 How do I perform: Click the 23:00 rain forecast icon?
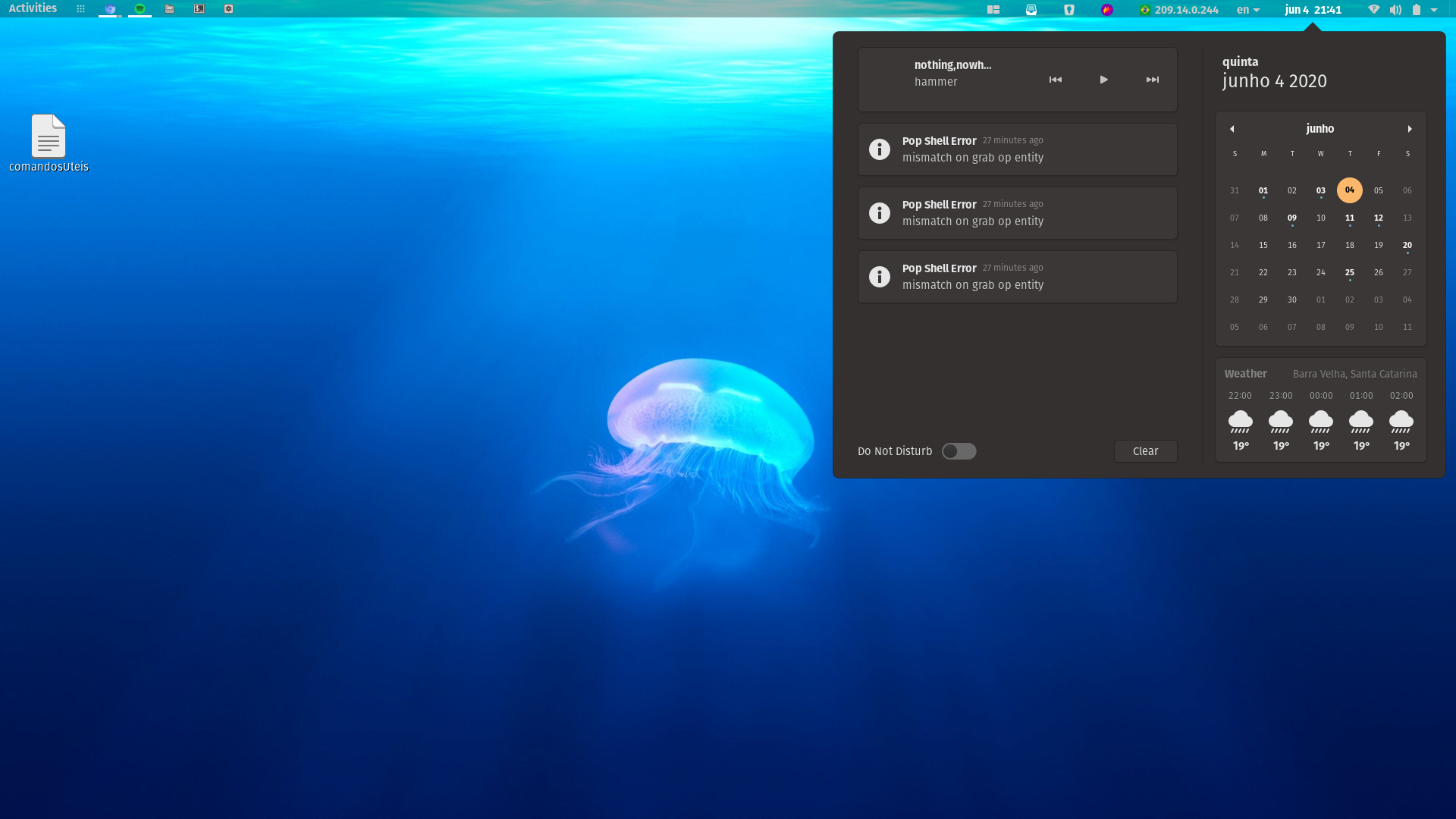[1281, 422]
